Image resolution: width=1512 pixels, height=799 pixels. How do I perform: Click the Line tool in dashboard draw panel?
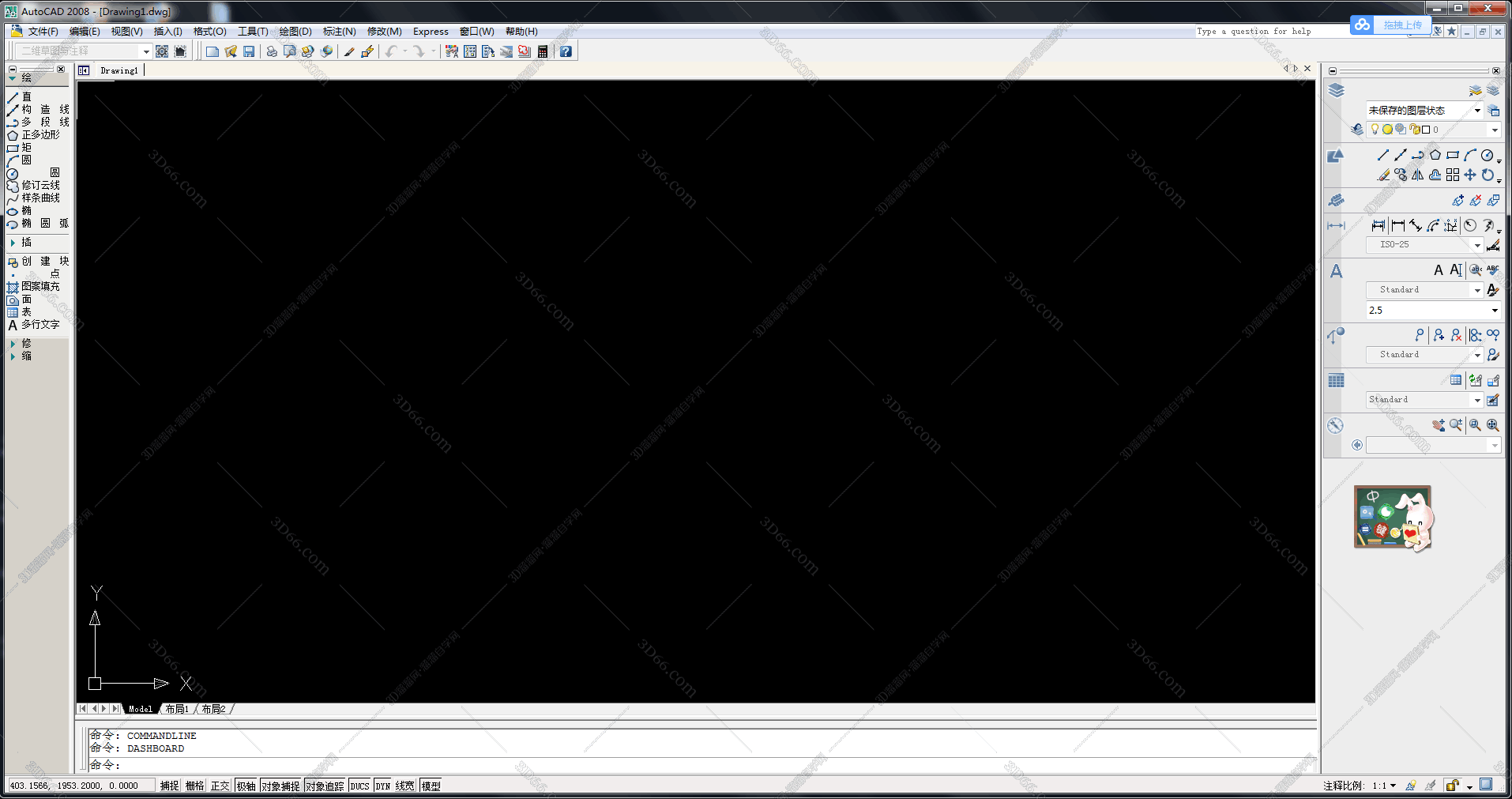(1383, 155)
